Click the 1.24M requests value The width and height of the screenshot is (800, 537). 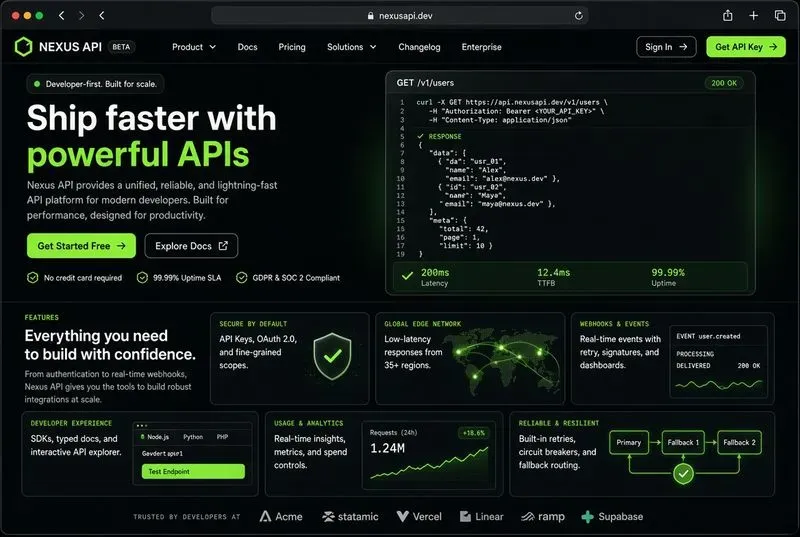coord(387,448)
